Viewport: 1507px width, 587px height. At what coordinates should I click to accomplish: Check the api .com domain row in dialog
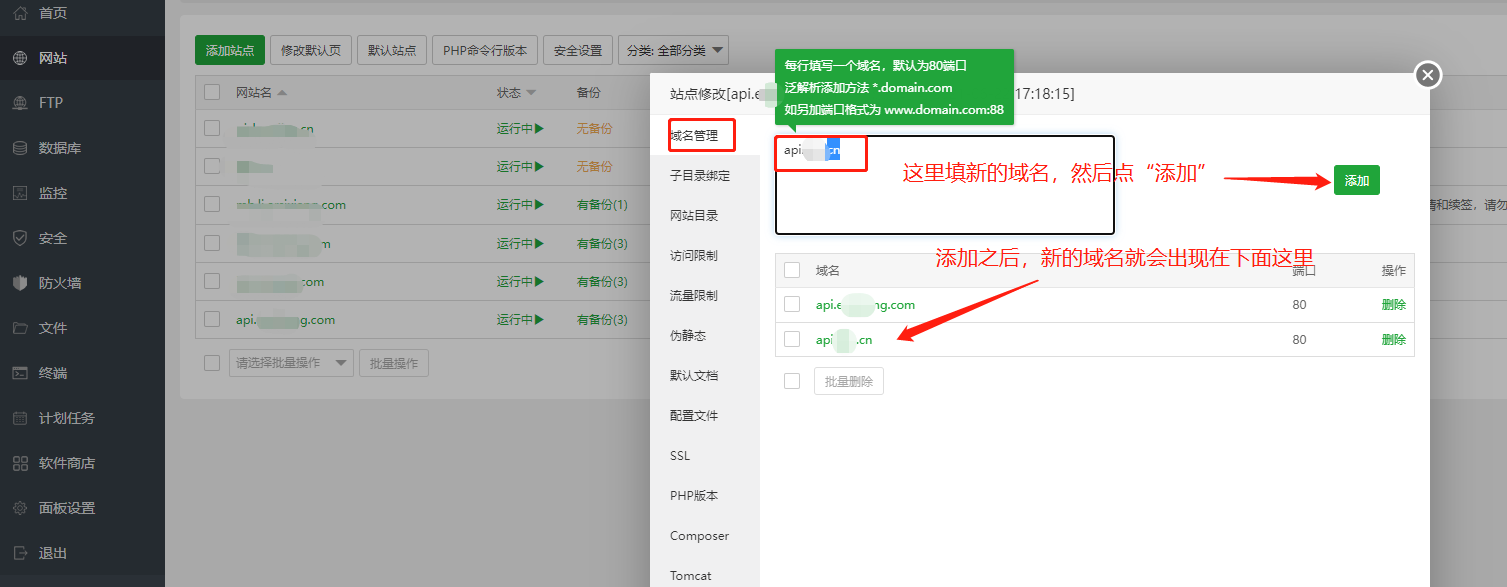click(792, 304)
